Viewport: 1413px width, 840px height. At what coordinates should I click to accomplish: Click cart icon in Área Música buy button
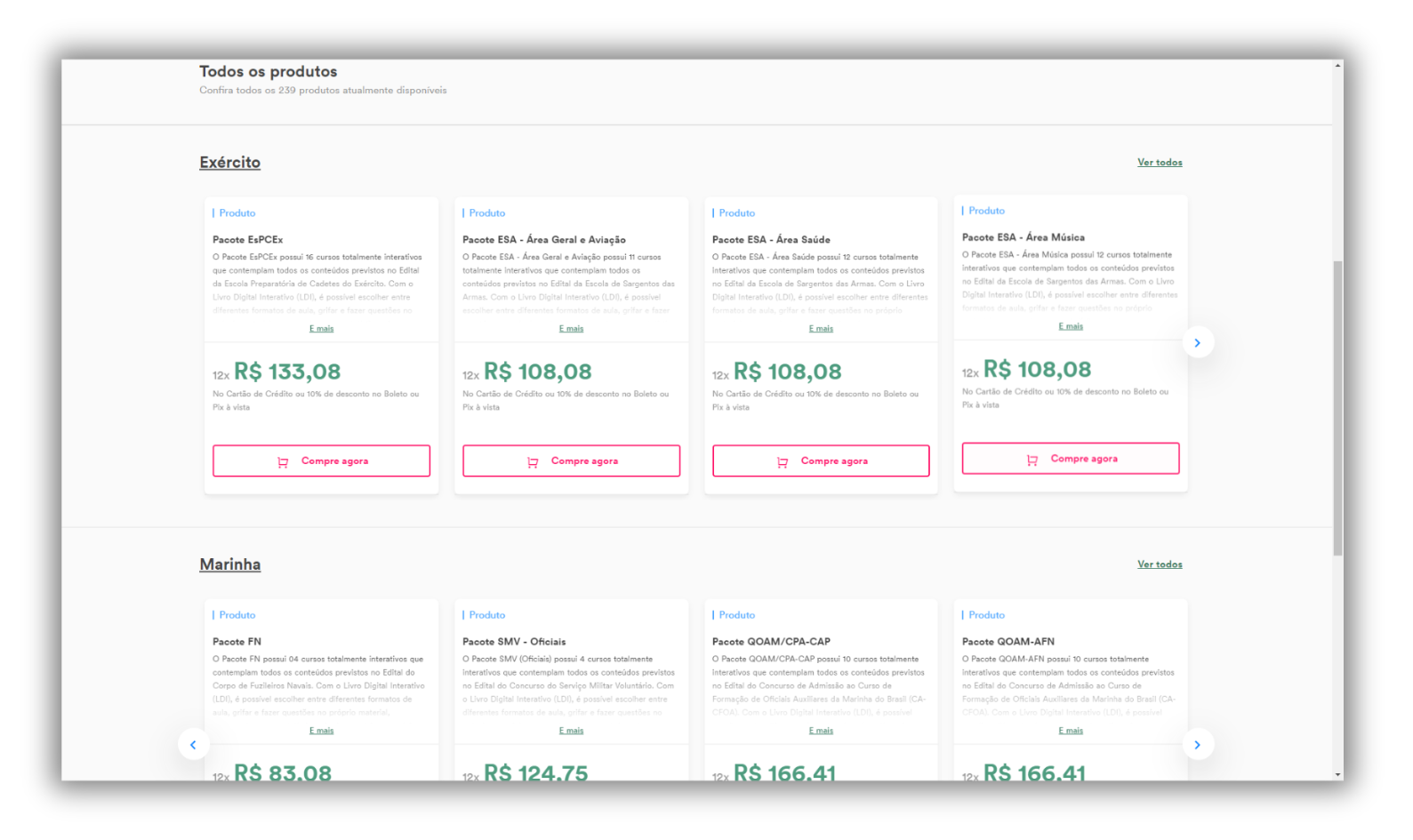point(1032,460)
